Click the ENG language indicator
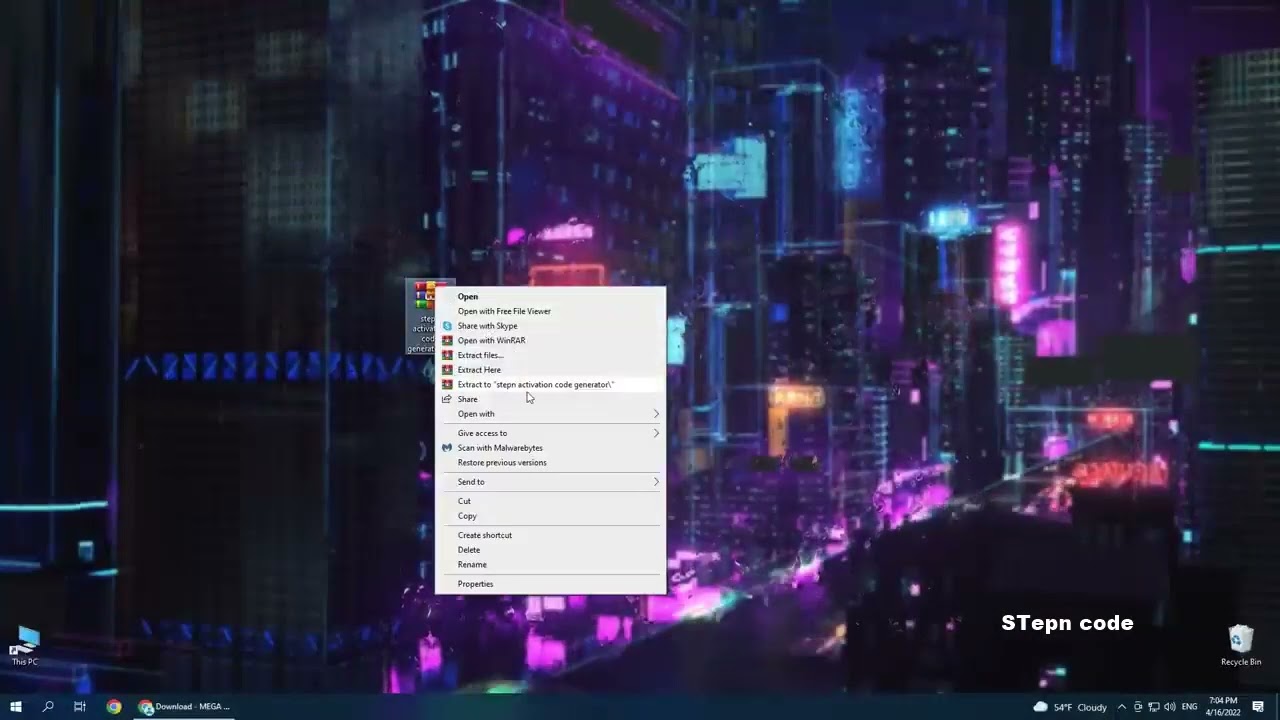This screenshot has height=720, width=1280. [1190, 707]
